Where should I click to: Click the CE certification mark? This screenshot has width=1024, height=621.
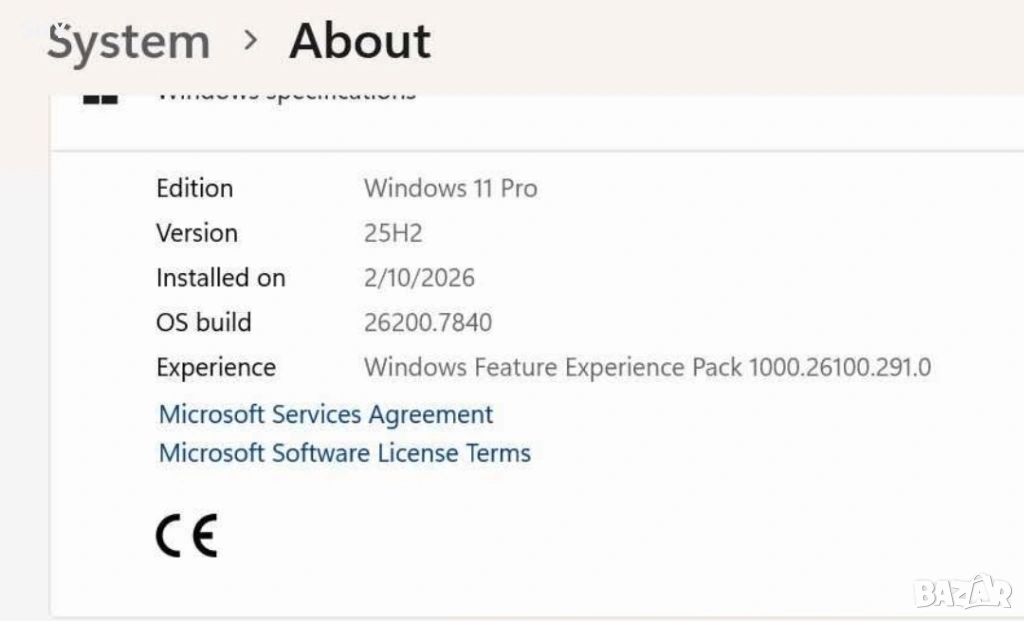187,537
